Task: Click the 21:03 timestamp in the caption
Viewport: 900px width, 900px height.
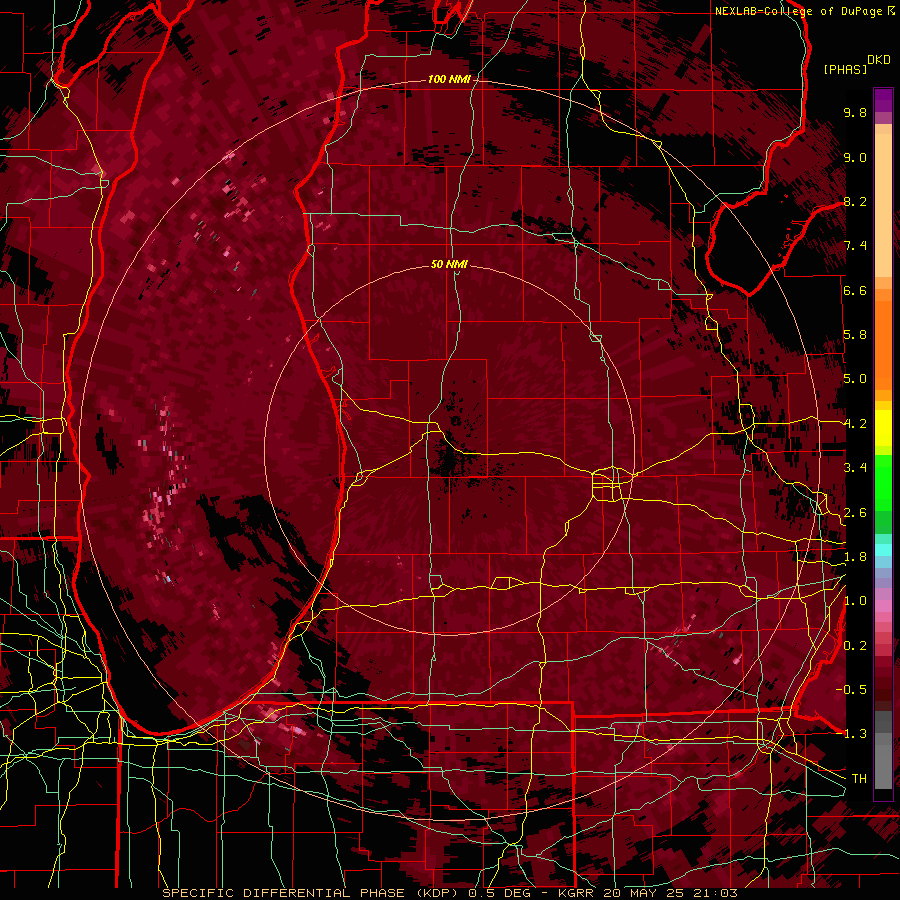Action: point(716,893)
